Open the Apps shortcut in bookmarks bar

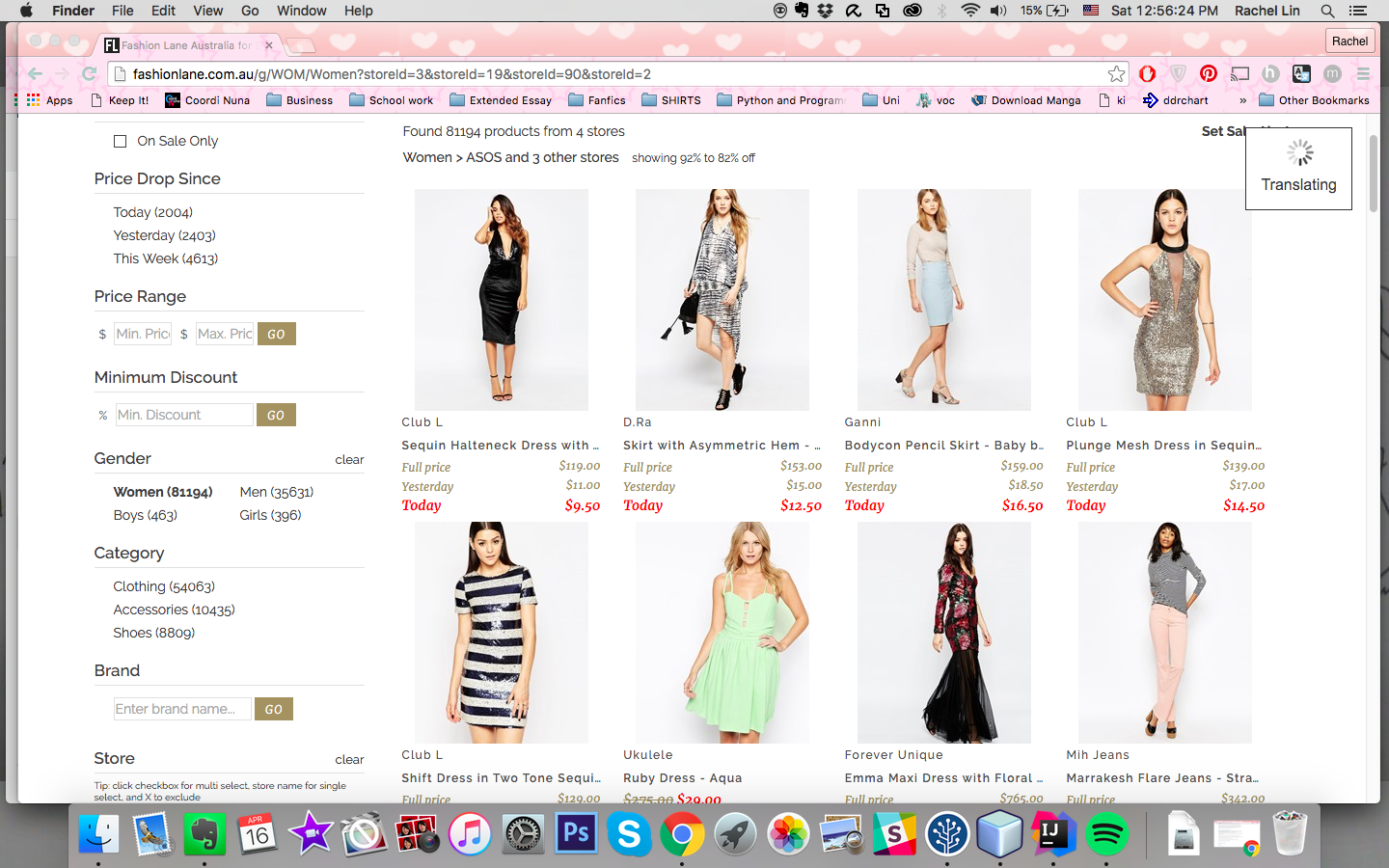pos(50,100)
